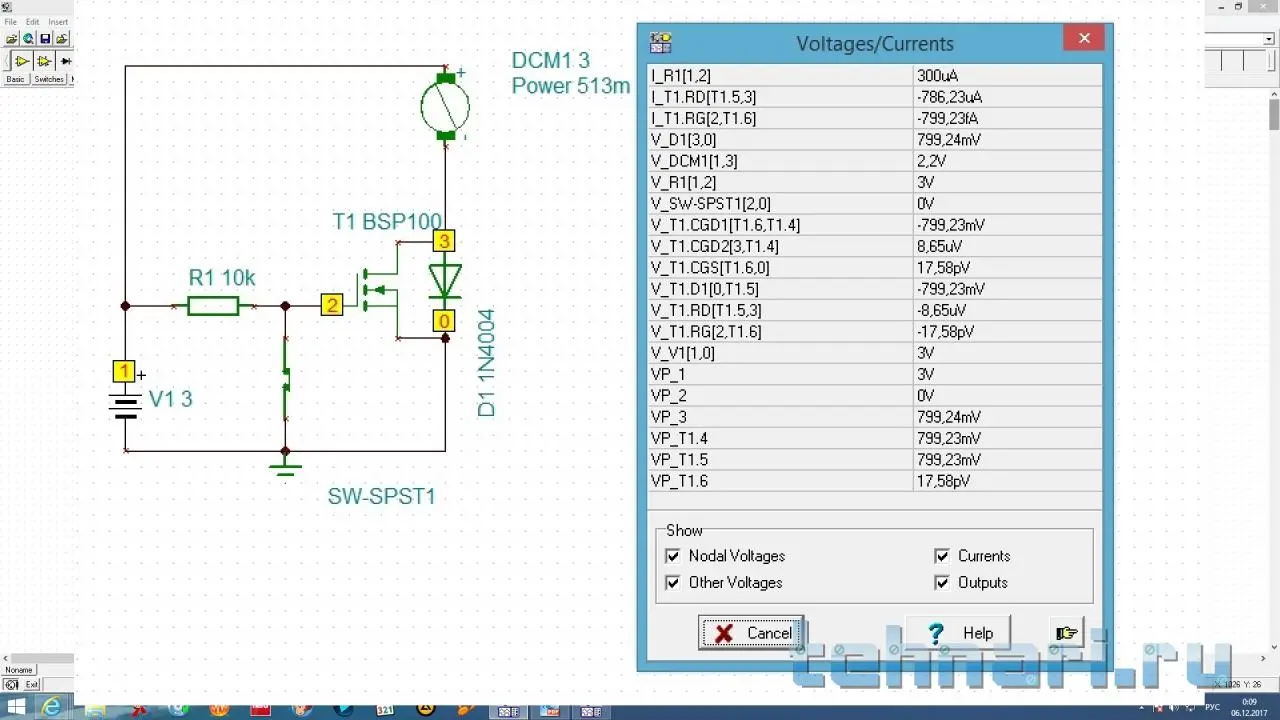Viewport: 1280px width, 720px height.
Task: Click the Windows Start button
Action: [17, 708]
